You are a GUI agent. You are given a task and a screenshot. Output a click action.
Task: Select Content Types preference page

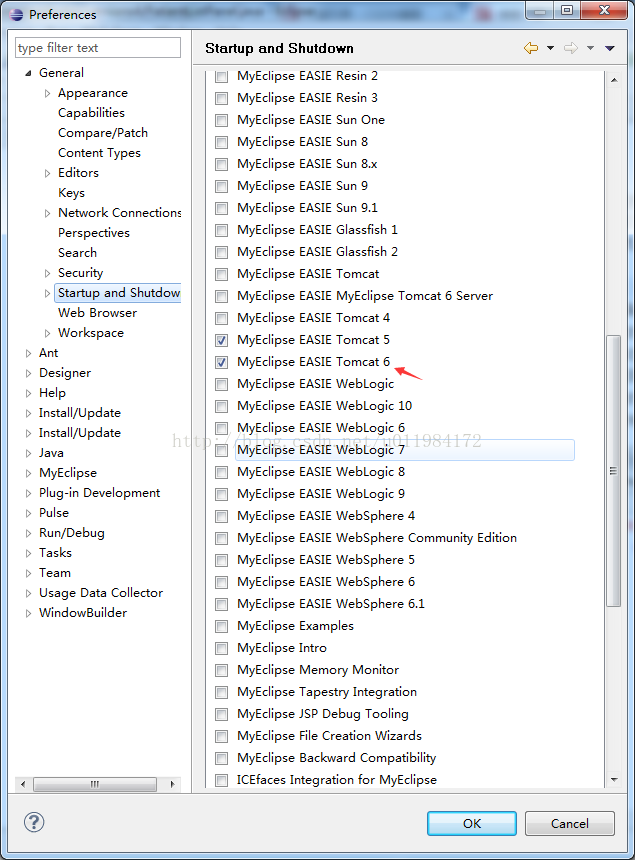99,153
